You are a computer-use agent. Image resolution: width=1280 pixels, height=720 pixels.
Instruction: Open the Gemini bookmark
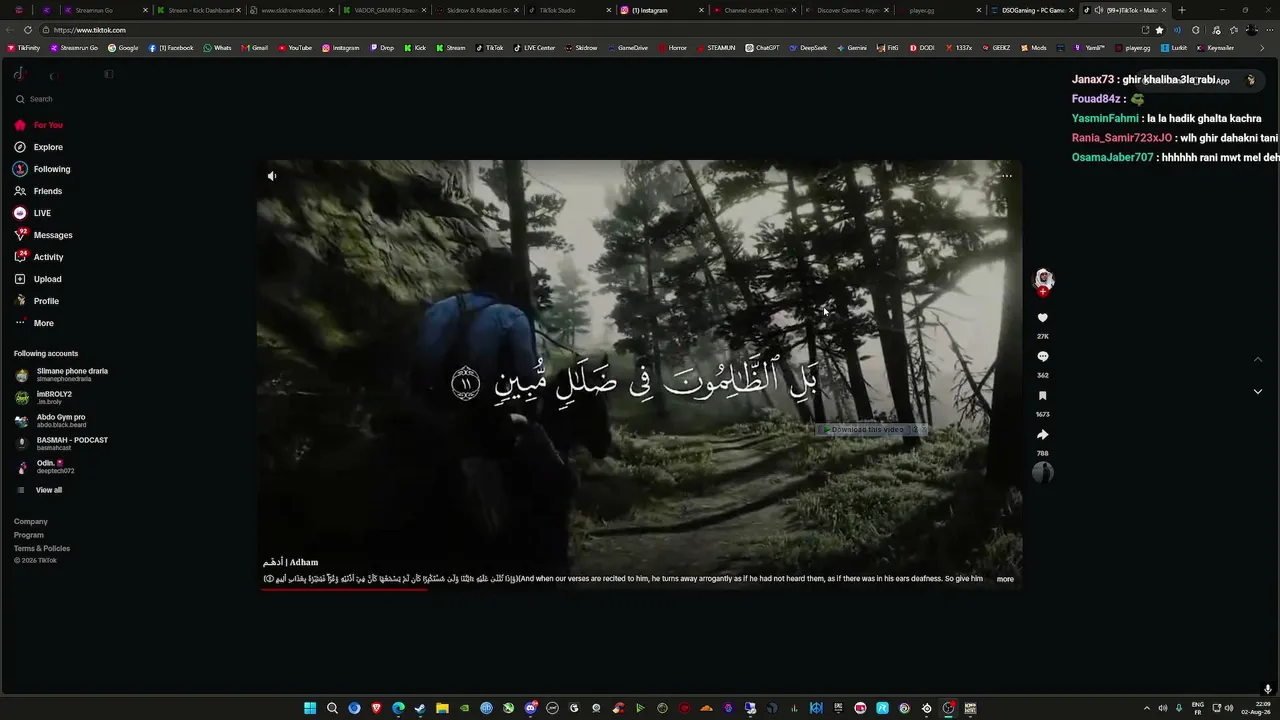coord(852,48)
